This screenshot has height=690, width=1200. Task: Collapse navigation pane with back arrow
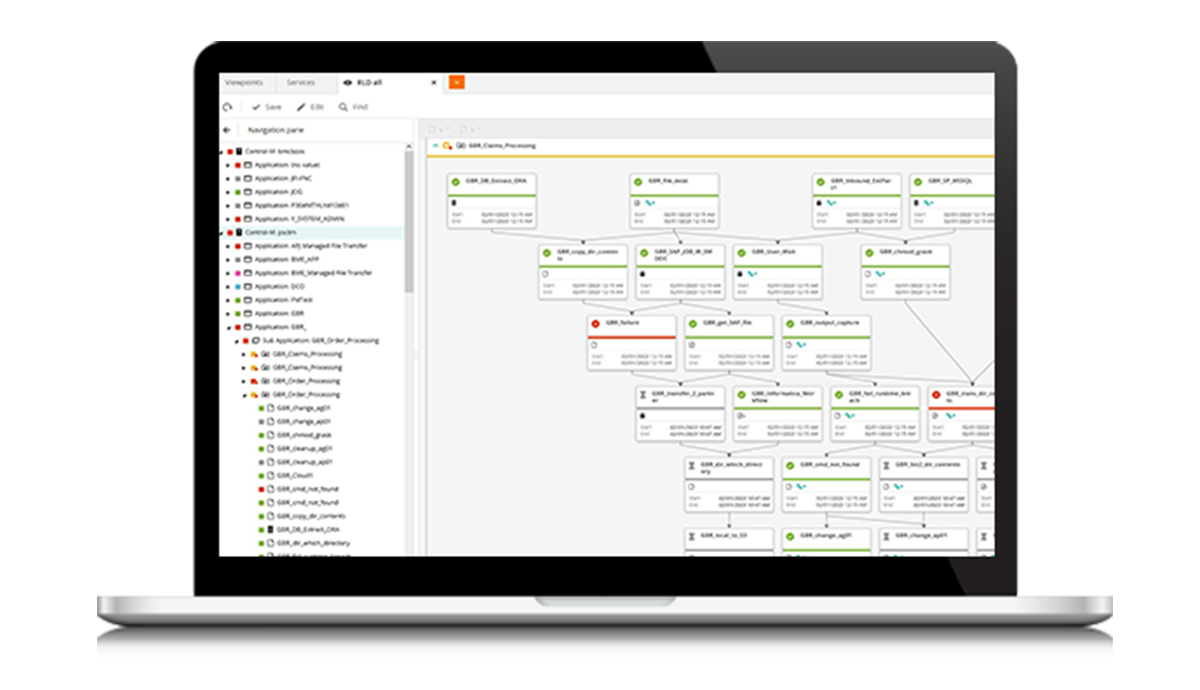pyautogui.click(x=227, y=130)
